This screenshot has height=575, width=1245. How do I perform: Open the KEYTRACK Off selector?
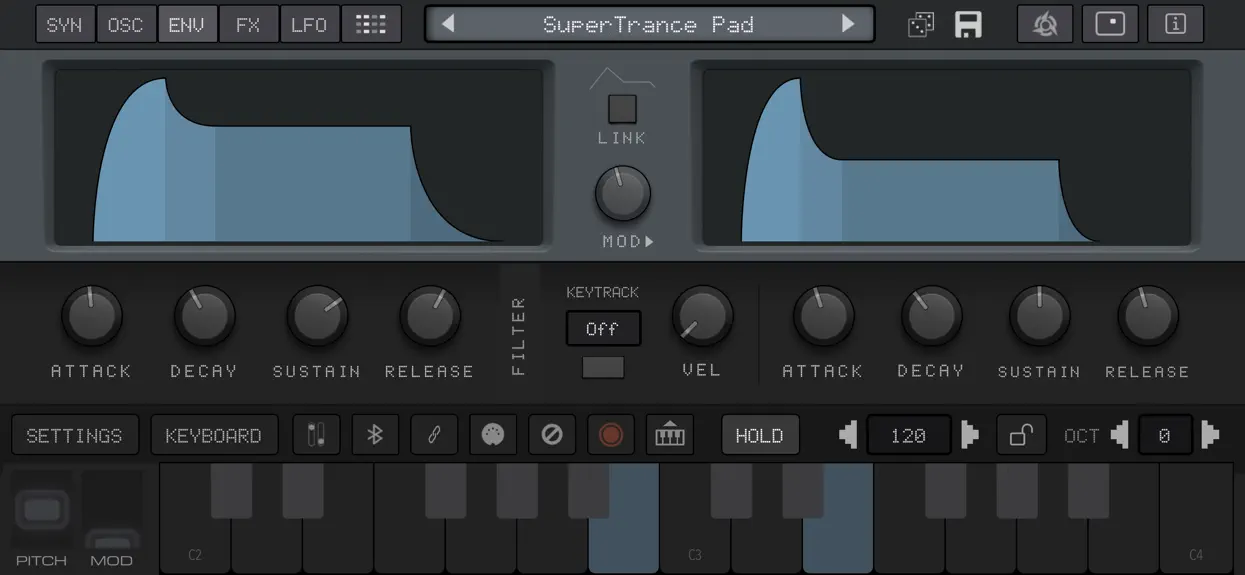pos(603,329)
